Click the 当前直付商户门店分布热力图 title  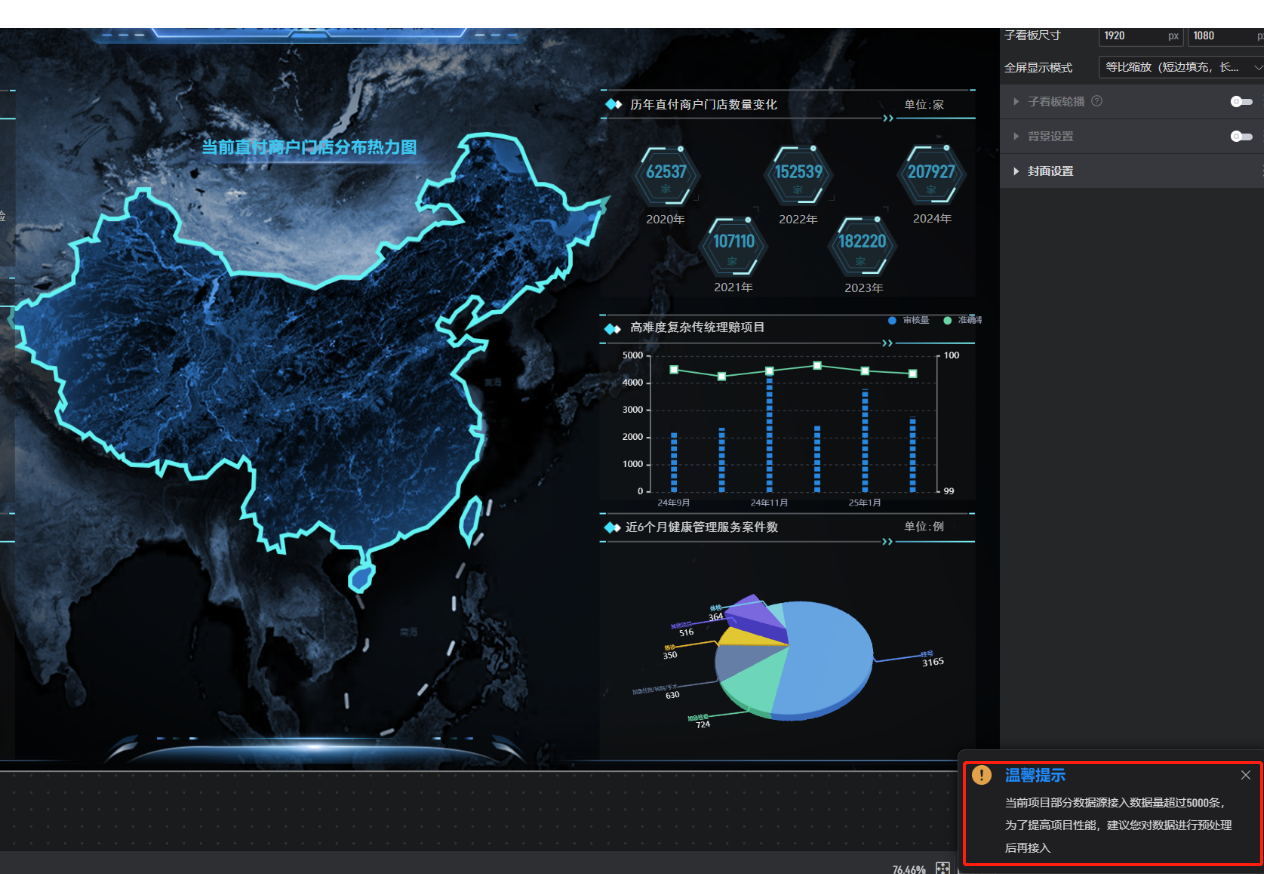pos(309,147)
